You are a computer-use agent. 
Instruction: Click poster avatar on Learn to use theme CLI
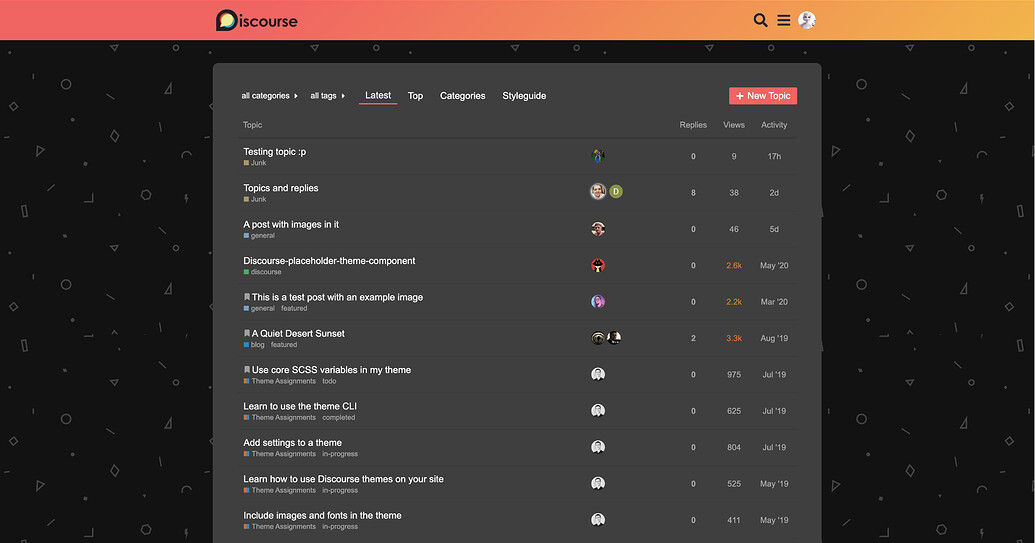[x=598, y=411]
